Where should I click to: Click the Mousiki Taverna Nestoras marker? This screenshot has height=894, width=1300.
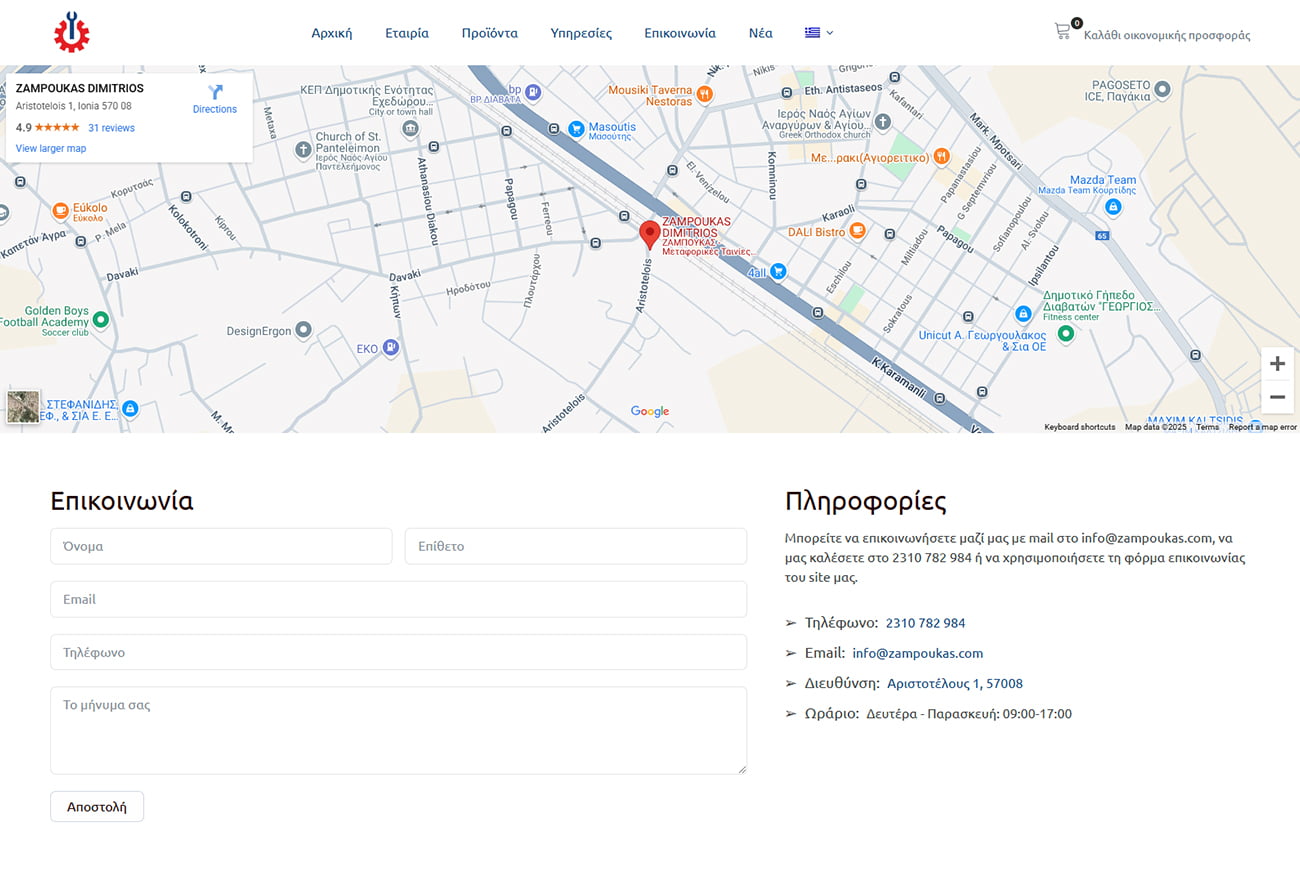[x=705, y=94]
